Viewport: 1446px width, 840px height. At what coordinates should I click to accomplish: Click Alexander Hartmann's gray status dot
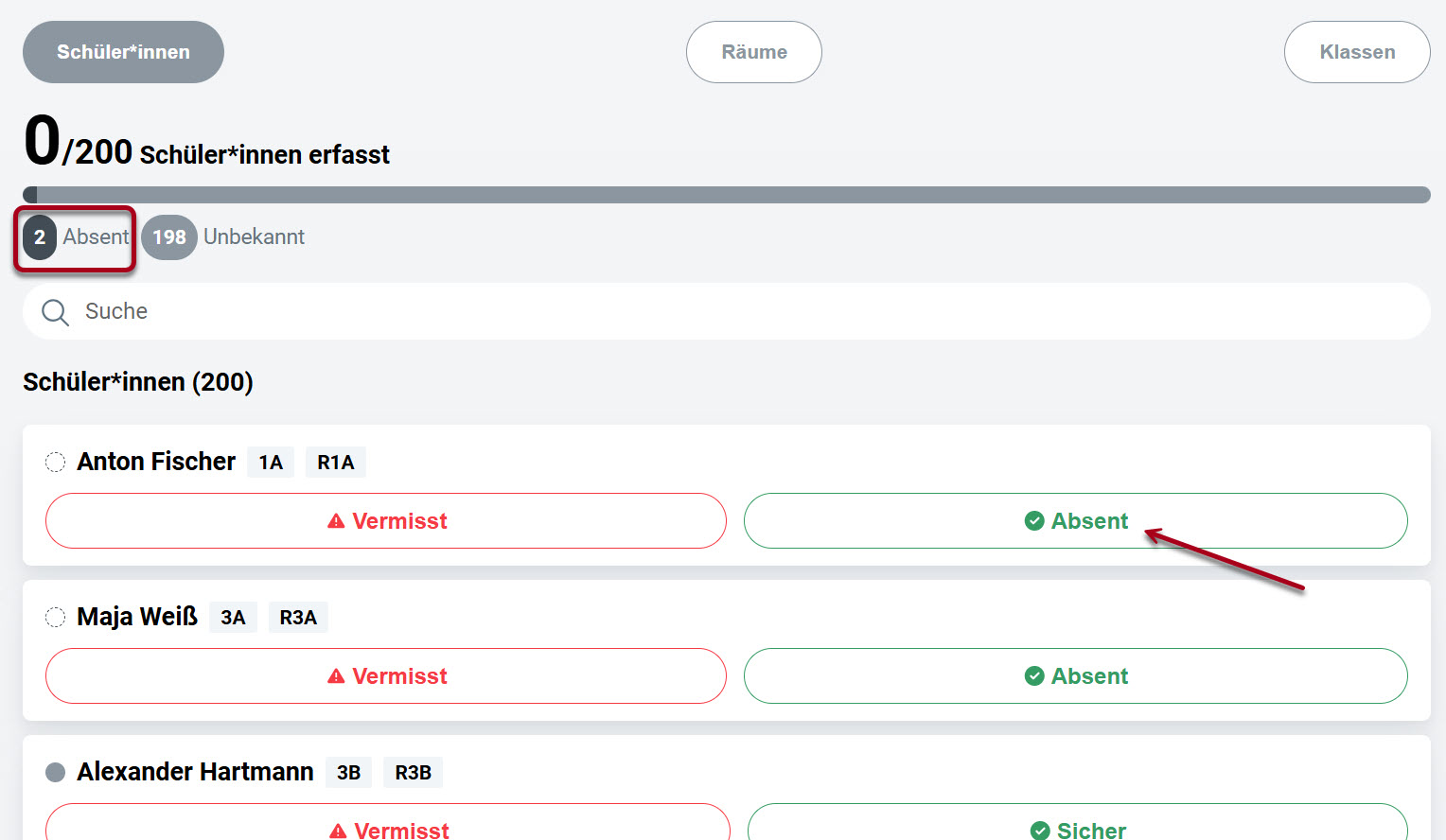pyautogui.click(x=56, y=772)
